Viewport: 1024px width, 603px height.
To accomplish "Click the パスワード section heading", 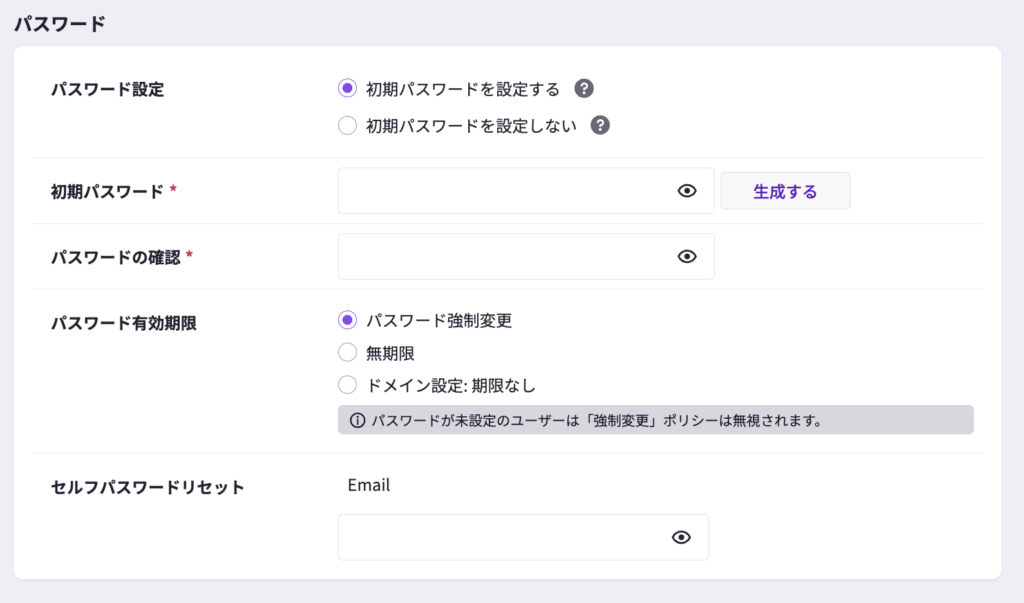I will [60, 24].
